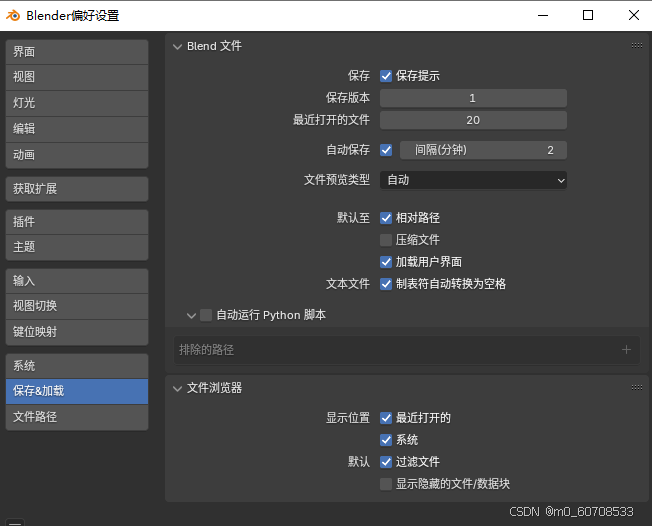Click the 间隔(分钟) value field
The image size is (652, 526).
tap(483, 150)
